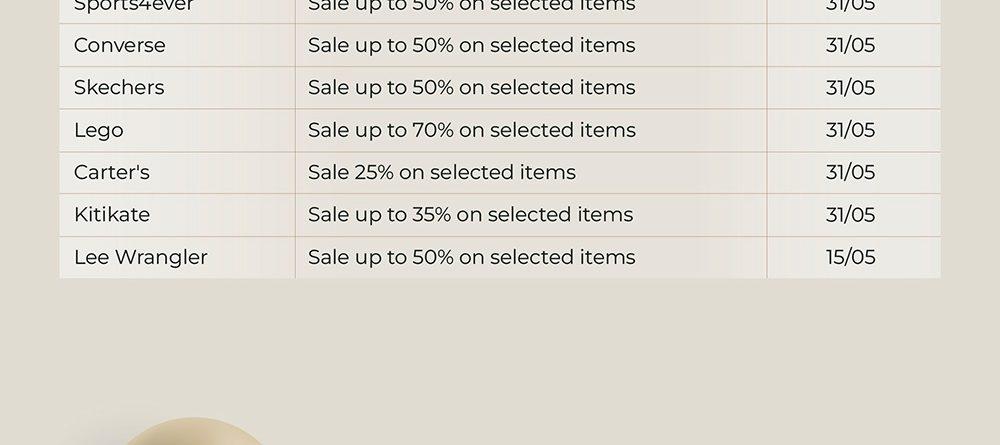Select Skechers' sale up to 50% text
The width and height of the screenshot is (1000, 445).
(471, 87)
